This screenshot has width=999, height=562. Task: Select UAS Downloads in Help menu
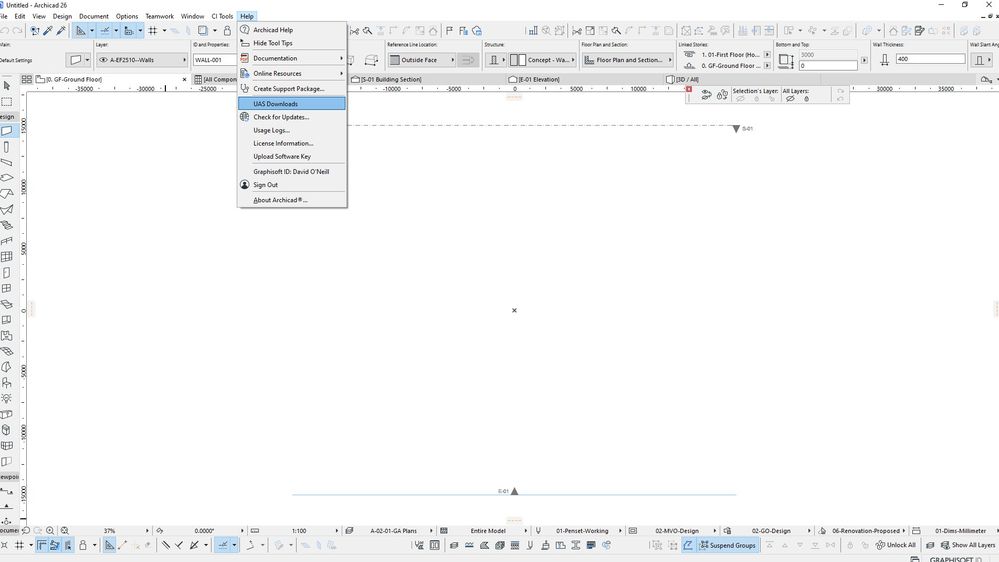[292, 103]
